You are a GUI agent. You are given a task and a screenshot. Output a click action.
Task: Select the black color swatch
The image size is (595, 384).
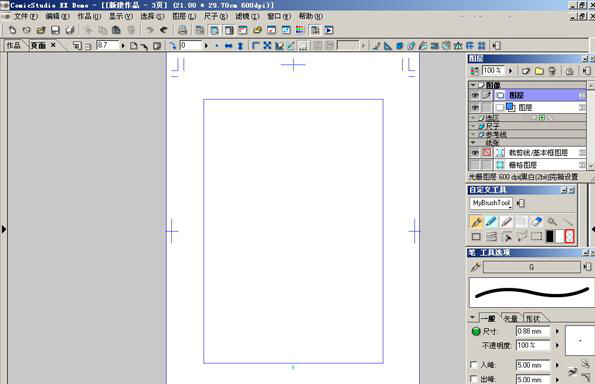pyautogui.click(x=549, y=236)
